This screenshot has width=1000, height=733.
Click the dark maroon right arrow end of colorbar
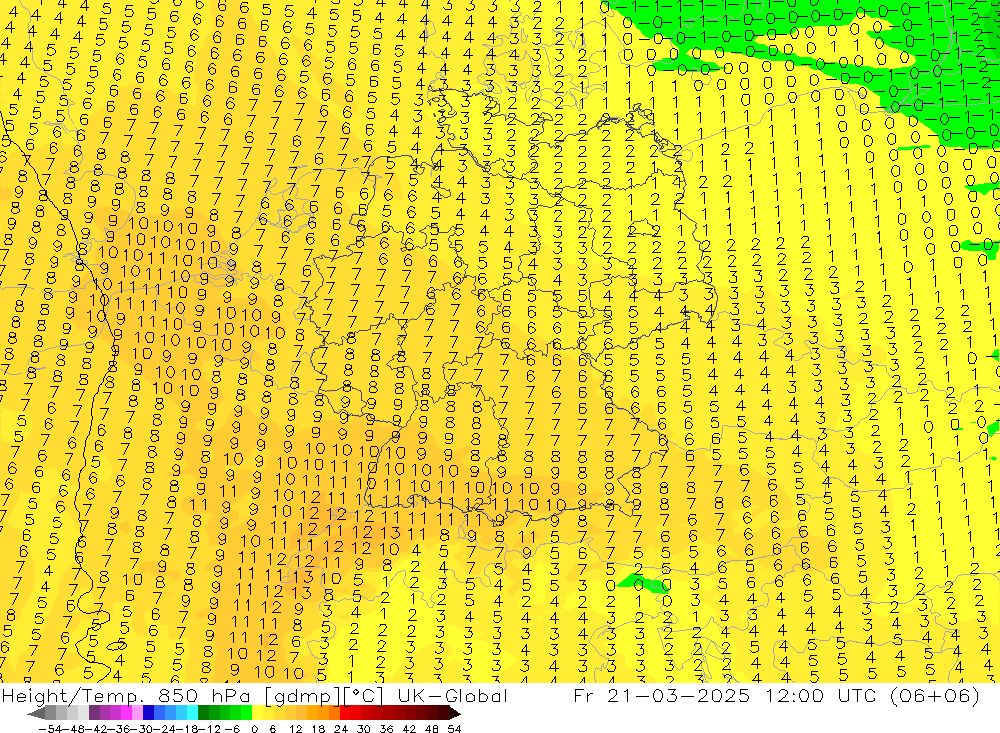tap(455, 713)
